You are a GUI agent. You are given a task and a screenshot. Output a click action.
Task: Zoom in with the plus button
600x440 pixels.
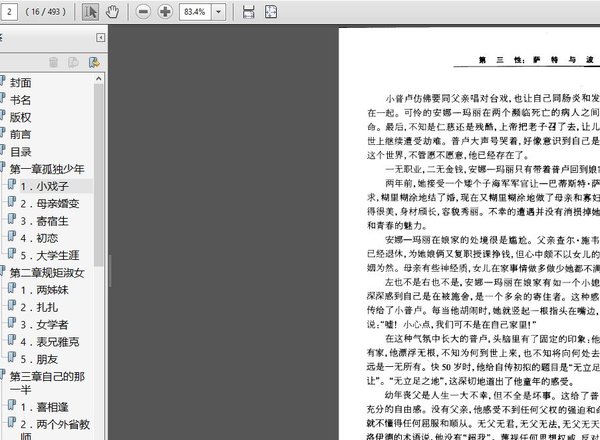pyautogui.click(x=165, y=12)
